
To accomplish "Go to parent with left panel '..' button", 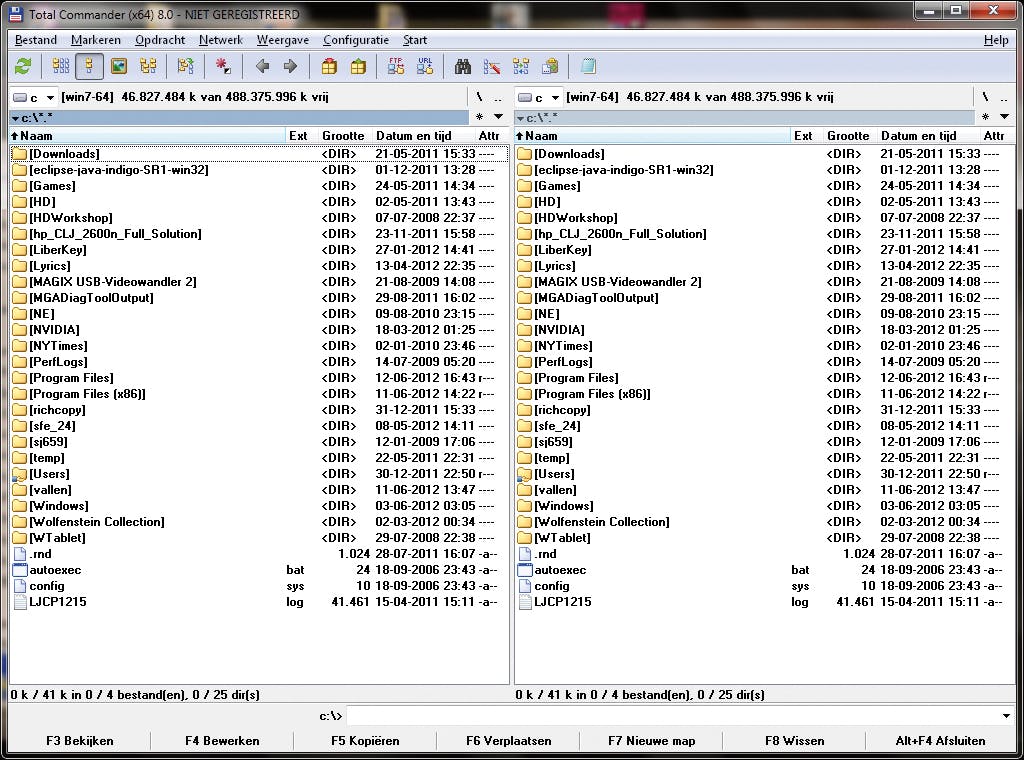I will click(498, 97).
